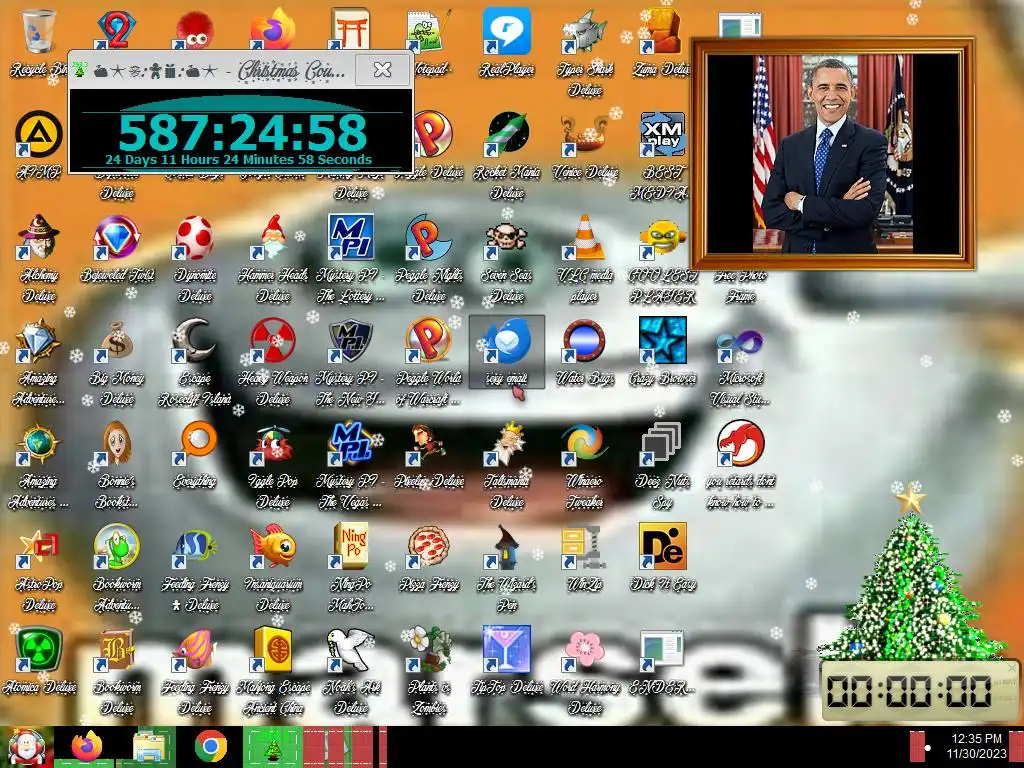The image size is (1024, 768).
Task: Open Peggle World of Warcraft icon
Action: coord(428,340)
